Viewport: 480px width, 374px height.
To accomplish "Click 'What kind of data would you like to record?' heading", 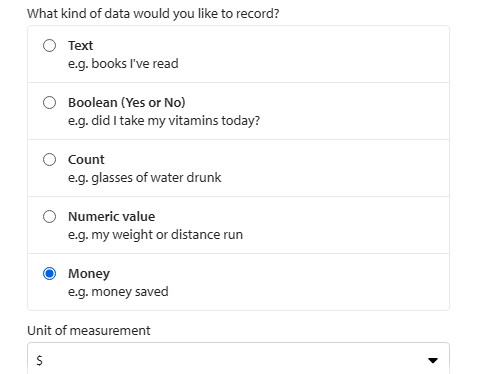I will (x=153, y=14).
